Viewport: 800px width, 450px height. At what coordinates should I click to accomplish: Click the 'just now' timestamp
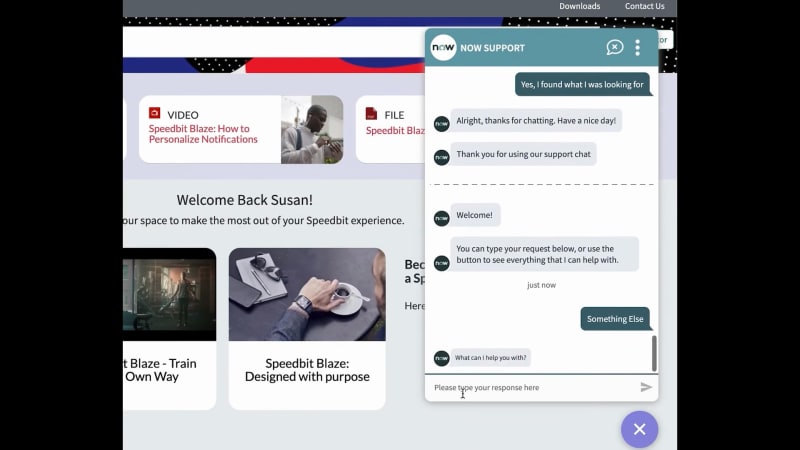tap(541, 285)
